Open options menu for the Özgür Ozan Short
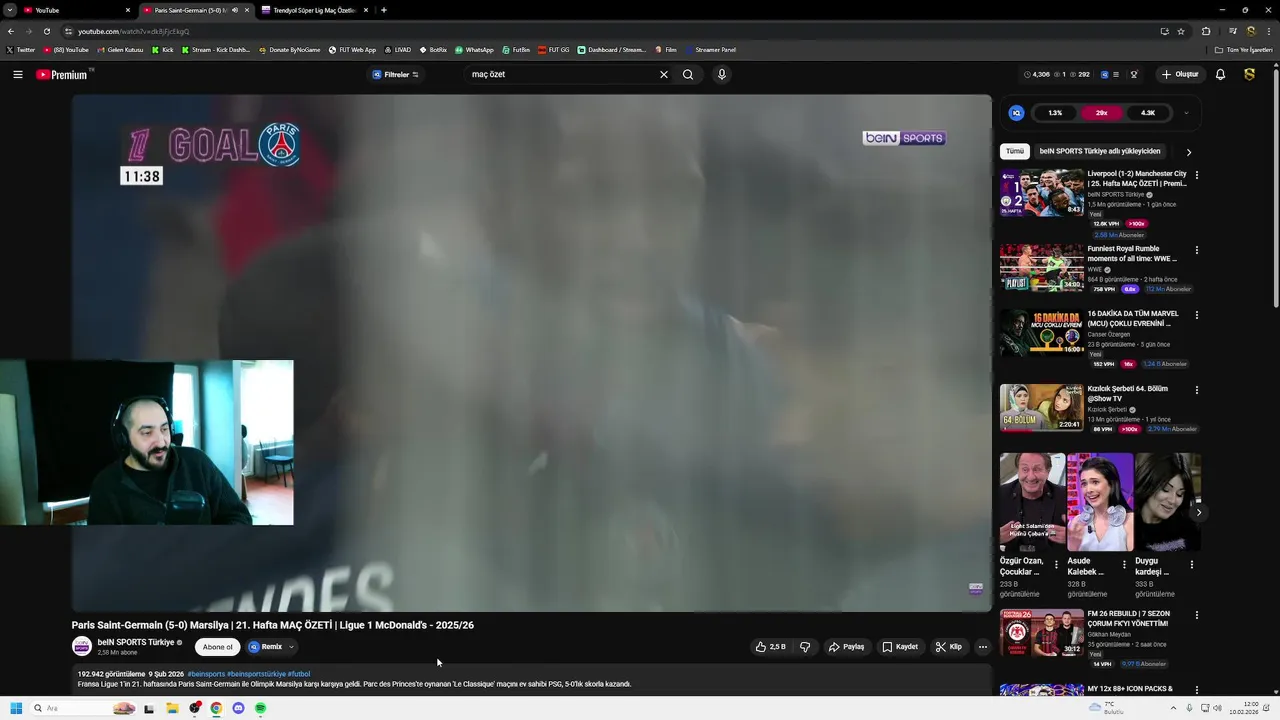This screenshot has height=720, width=1280. point(1056,565)
